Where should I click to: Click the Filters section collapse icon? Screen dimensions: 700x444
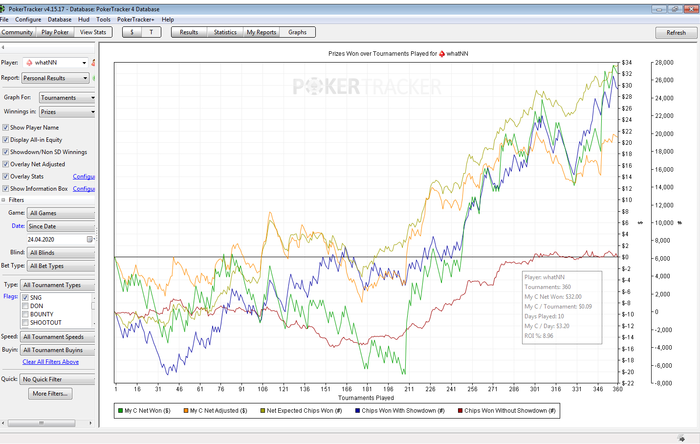pyautogui.click(x=4, y=200)
